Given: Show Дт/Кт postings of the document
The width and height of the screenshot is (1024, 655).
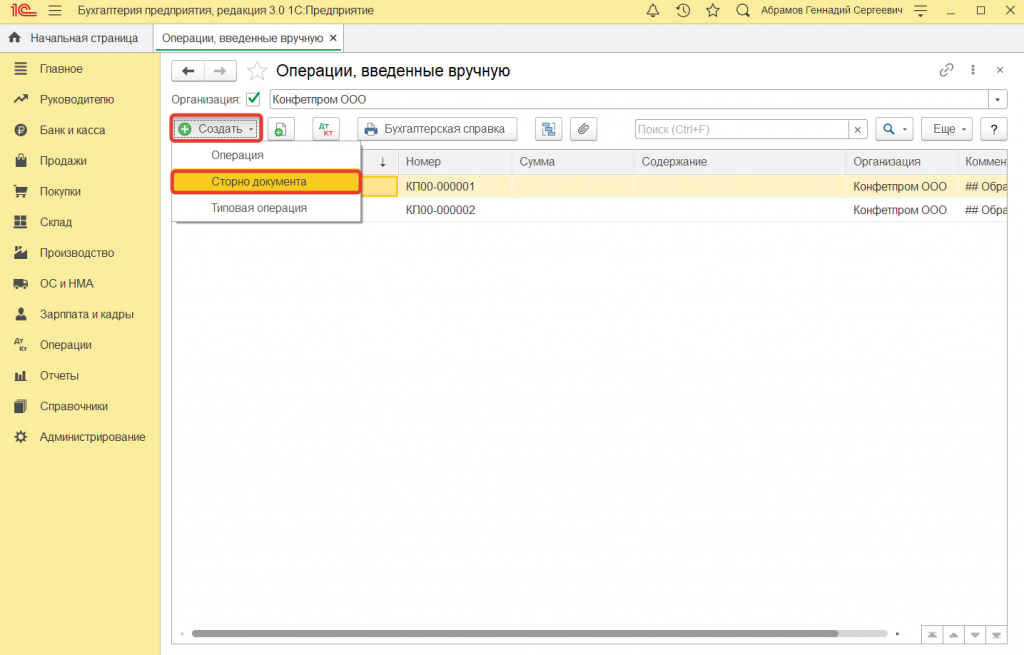Looking at the screenshot, I should click(326, 129).
